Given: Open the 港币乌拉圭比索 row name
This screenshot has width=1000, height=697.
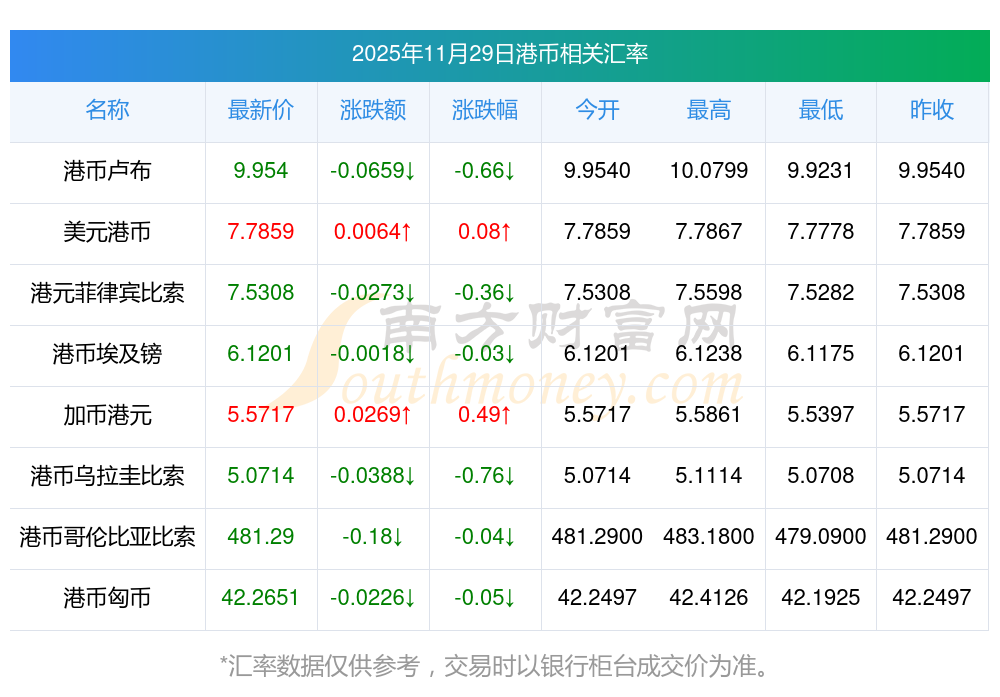Looking at the screenshot, I should [107, 476].
